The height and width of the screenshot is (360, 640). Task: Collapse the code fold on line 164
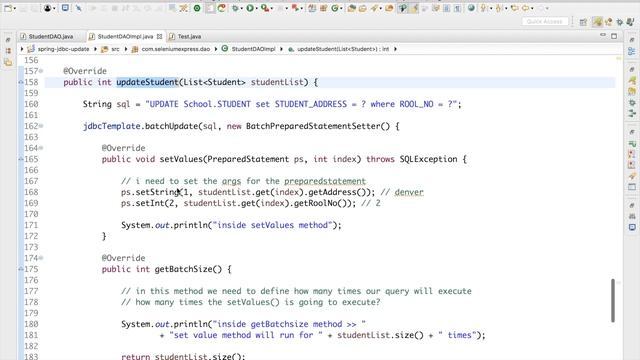point(41,148)
